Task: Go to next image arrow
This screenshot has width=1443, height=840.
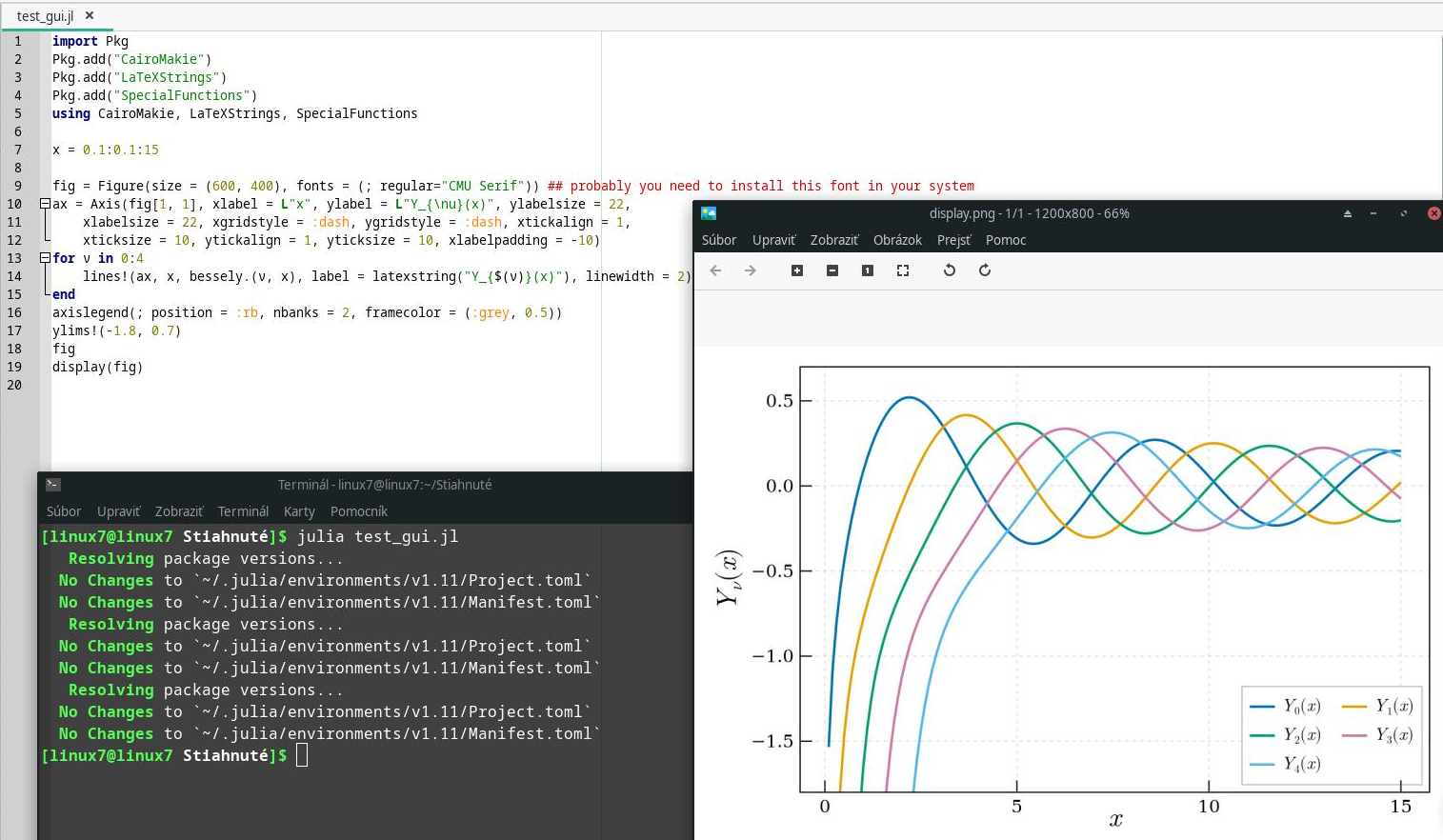Action: [x=751, y=270]
